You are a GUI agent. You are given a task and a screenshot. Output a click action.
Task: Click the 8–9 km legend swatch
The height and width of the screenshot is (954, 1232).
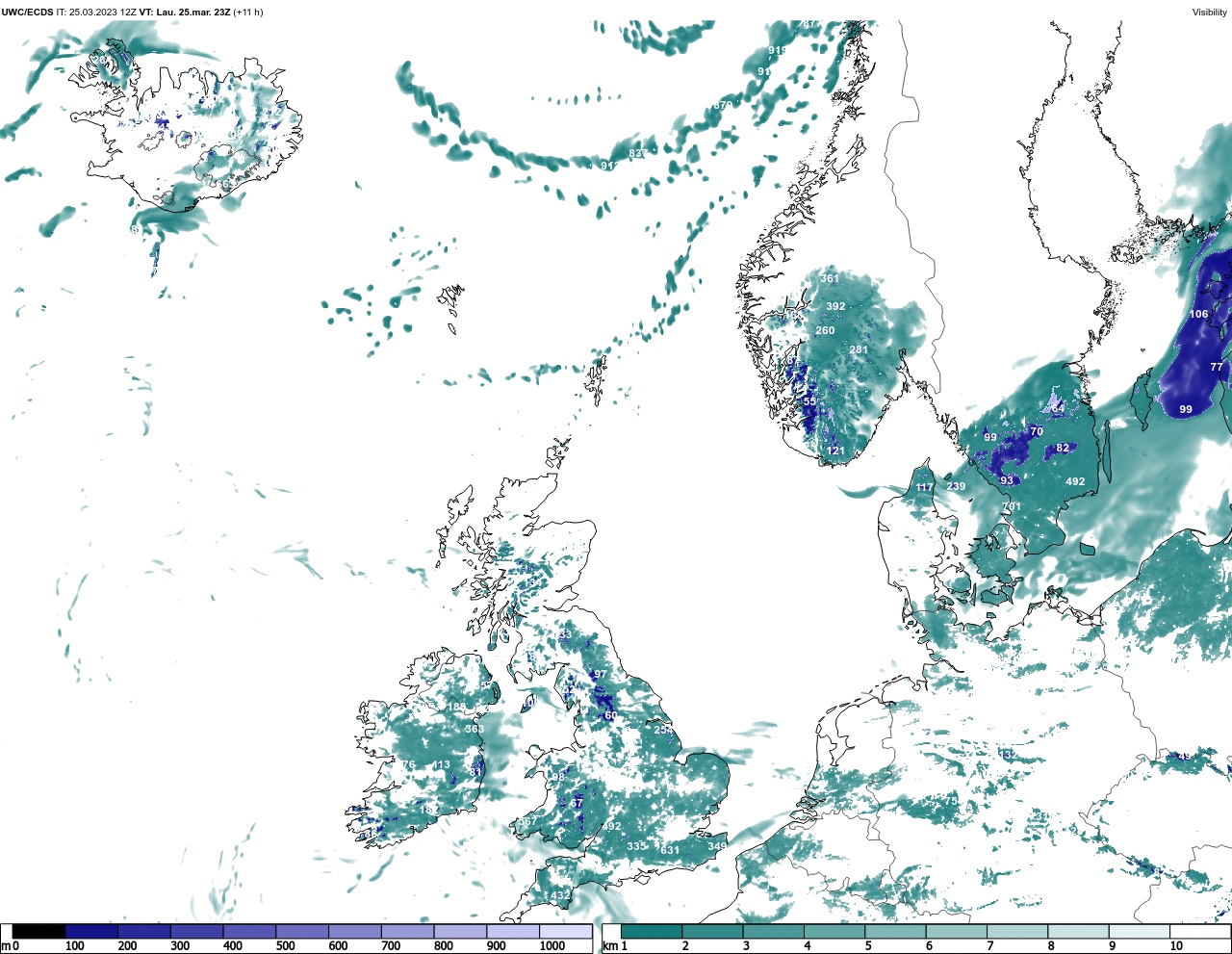click(x=1078, y=932)
